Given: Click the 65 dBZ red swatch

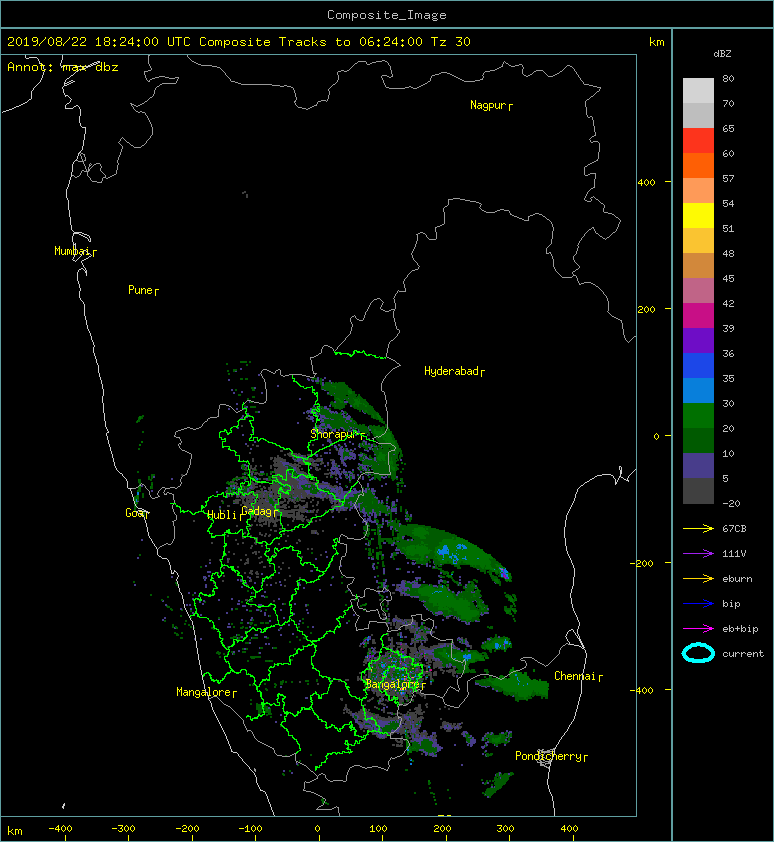Looking at the screenshot, I should pyautogui.click(x=698, y=140).
